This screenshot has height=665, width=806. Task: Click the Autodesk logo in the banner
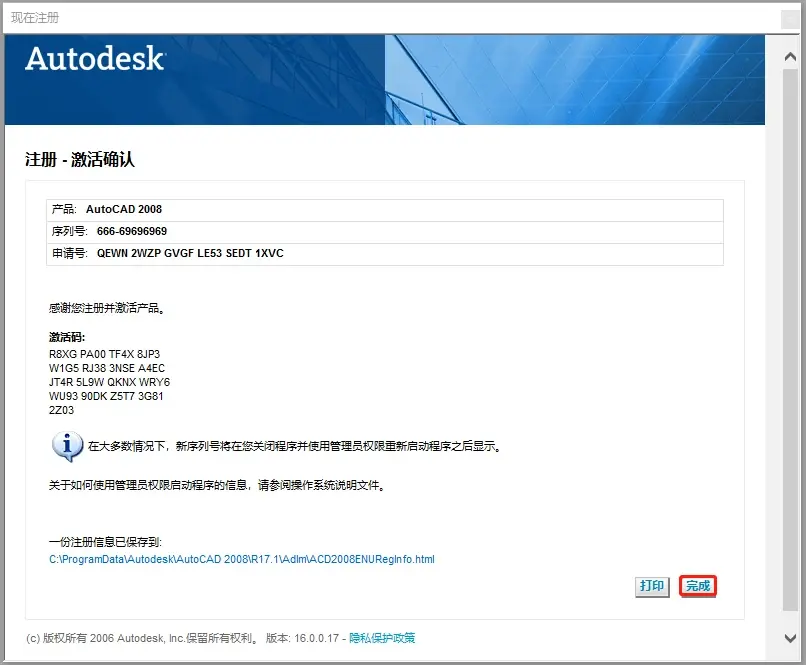click(95, 58)
